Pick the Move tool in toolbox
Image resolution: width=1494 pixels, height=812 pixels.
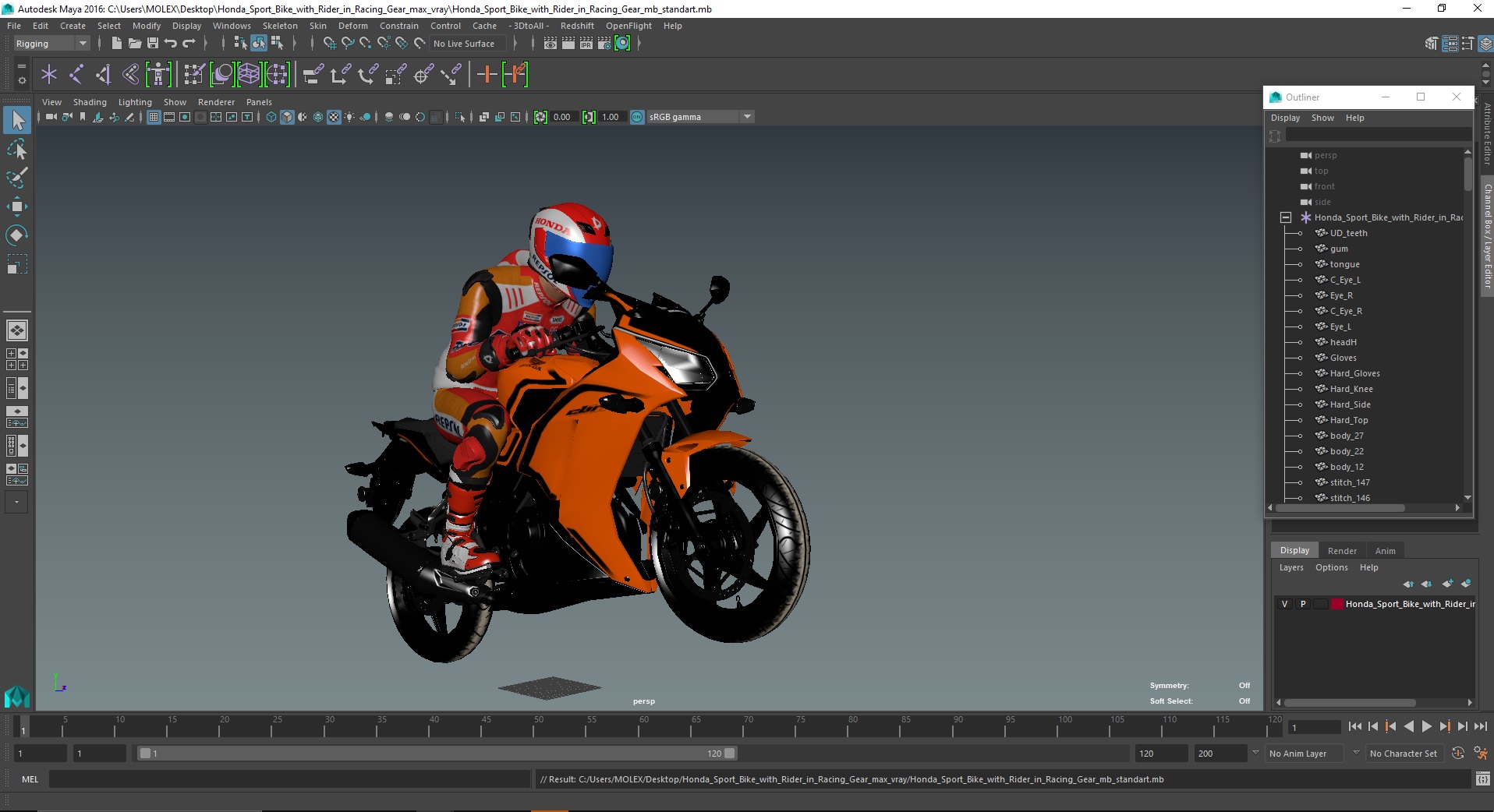[x=17, y=207]
